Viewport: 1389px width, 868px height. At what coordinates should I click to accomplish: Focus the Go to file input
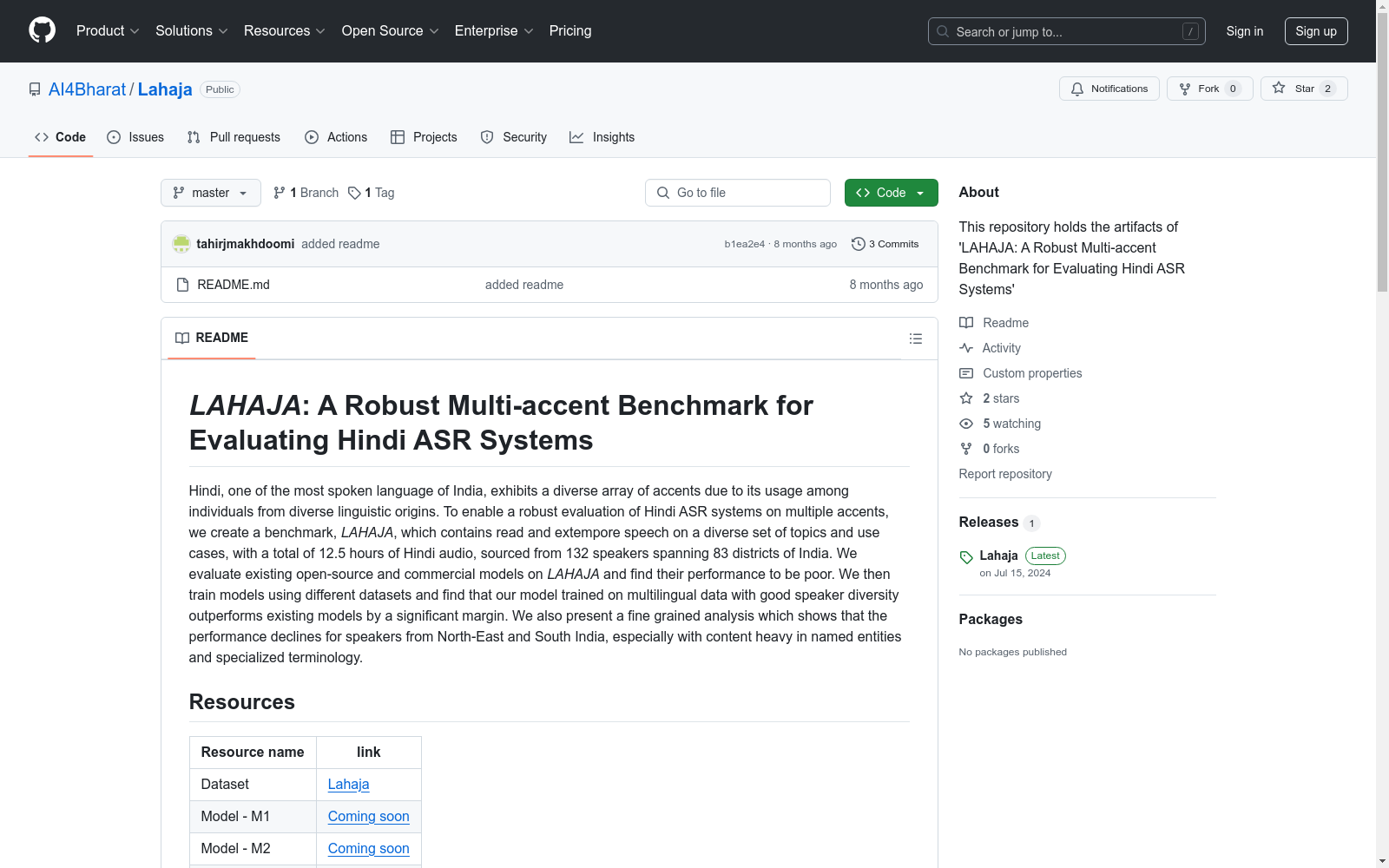[738, 193]
